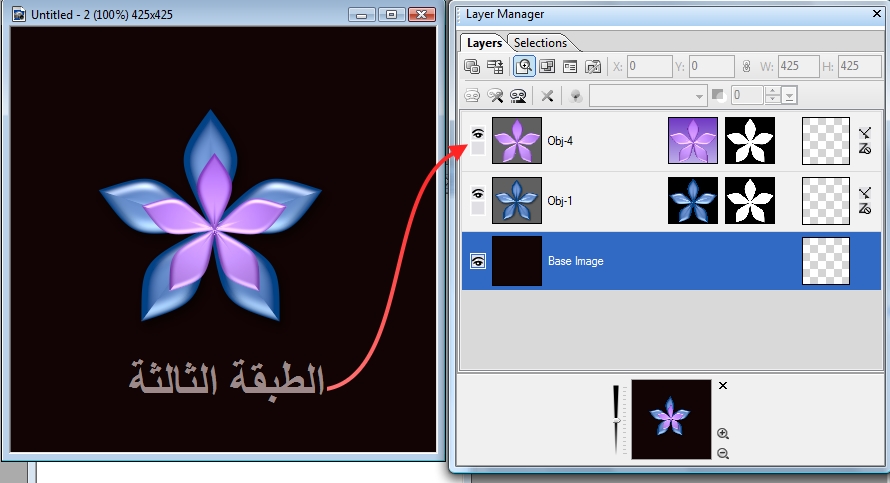Click the magnifier preview icon in toolbar
Image resolution: width=890 pixels, height=483 pixels.
point(523,67)
